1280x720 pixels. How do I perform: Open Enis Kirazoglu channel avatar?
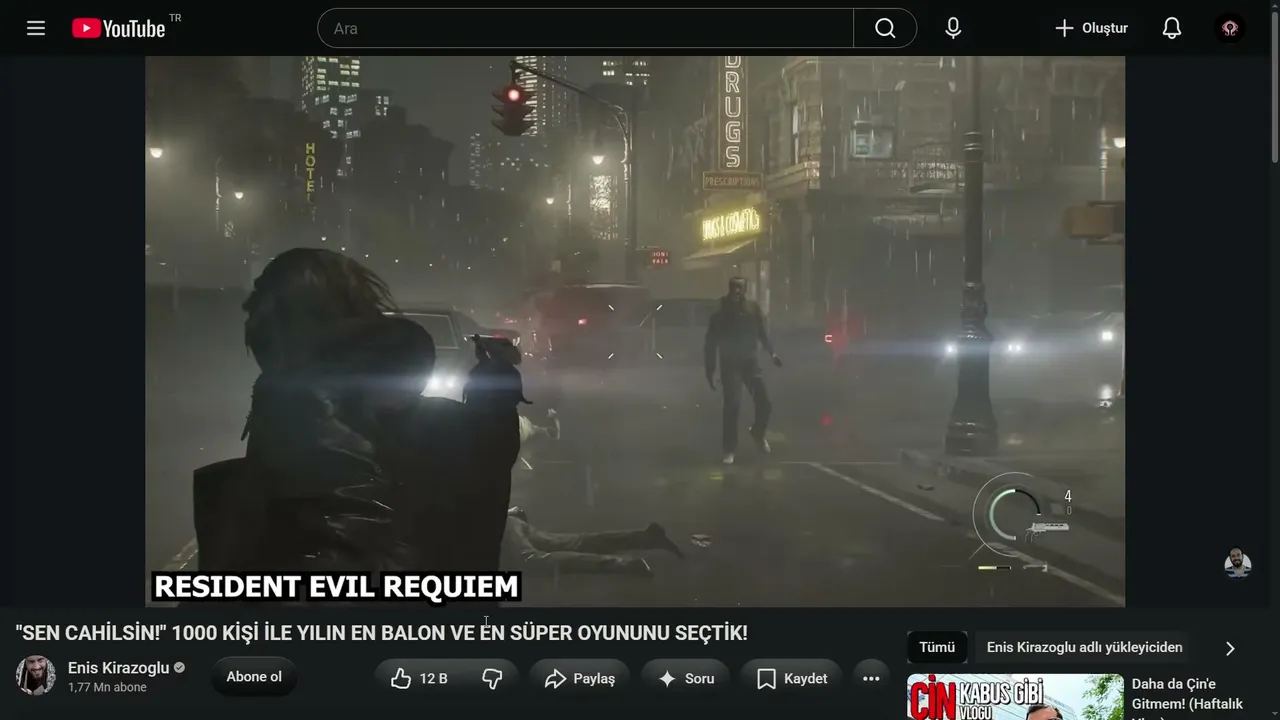[x=36, y=676]
